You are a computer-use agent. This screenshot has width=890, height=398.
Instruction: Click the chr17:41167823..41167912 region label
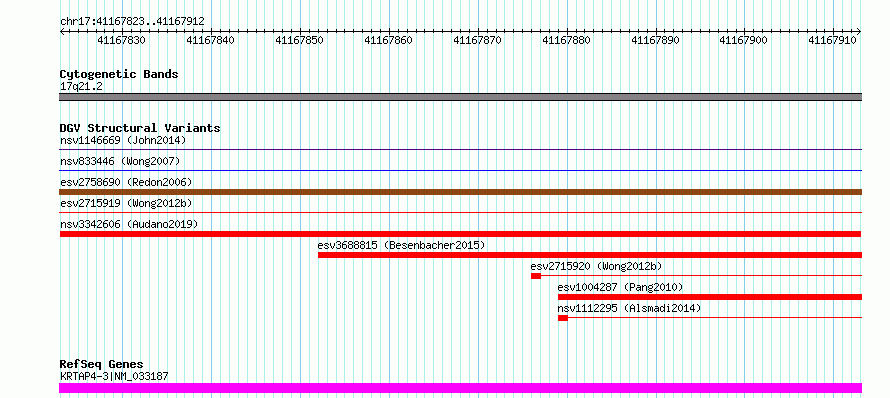pos(132,22)
